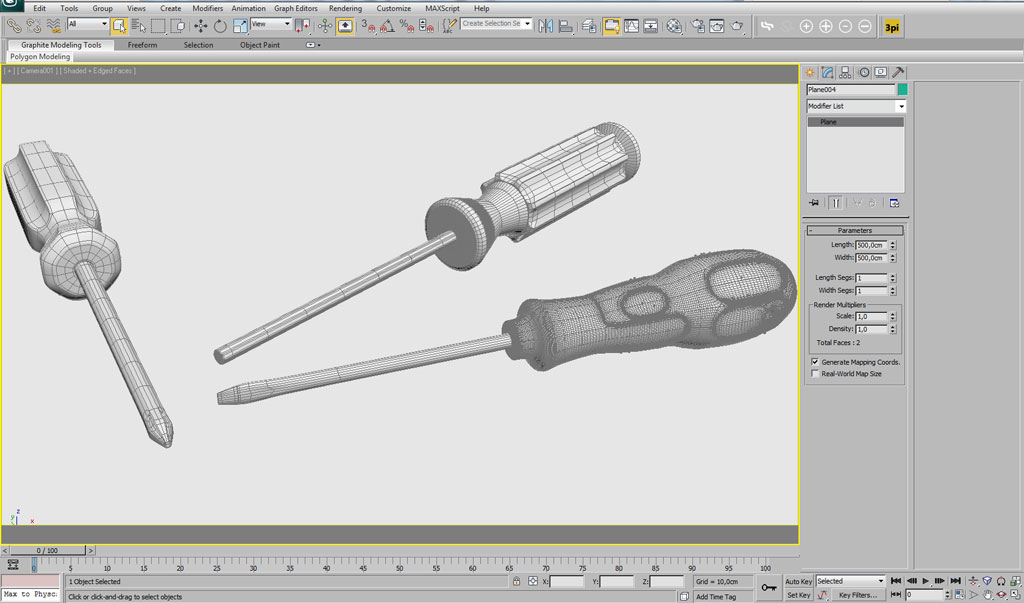Check the Real-World Map Size box
Screen dimensions: 1024x603
(x=815, y=374)
